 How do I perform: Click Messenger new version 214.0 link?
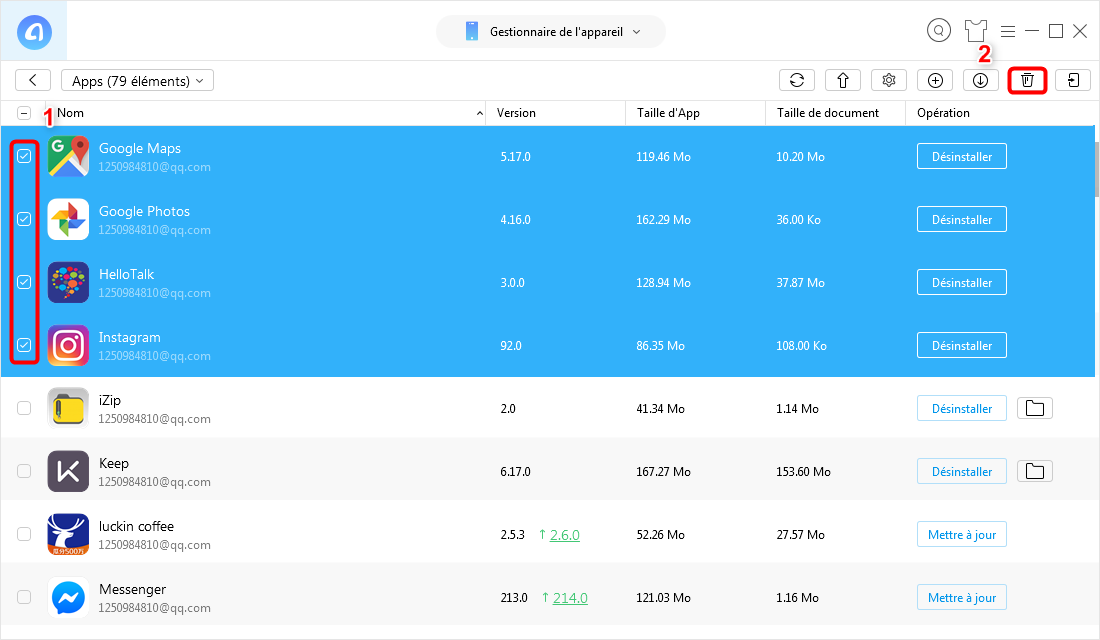click(570, 598)
